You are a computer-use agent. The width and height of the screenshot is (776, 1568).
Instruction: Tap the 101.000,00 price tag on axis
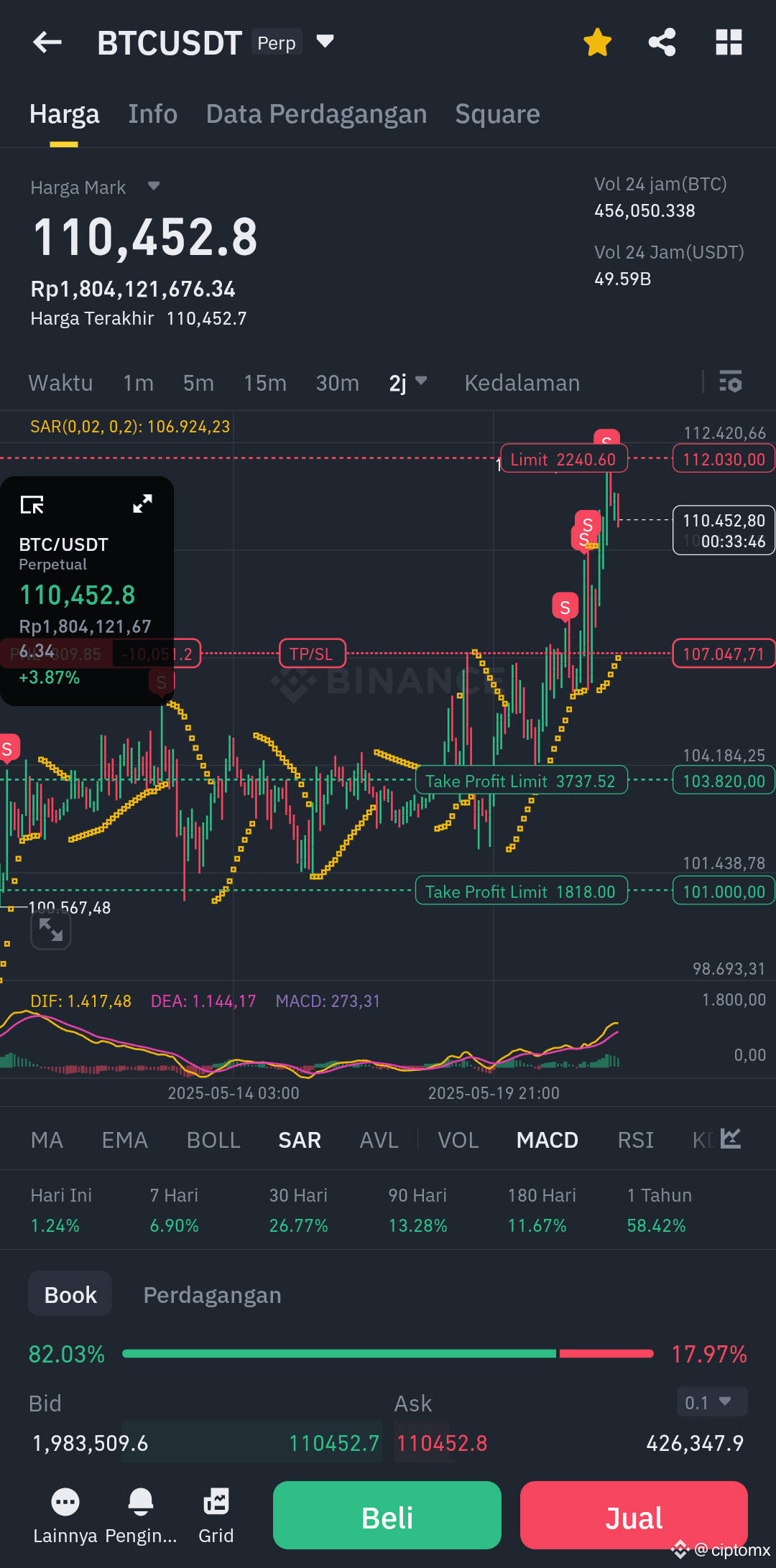[x=724, y=891]
